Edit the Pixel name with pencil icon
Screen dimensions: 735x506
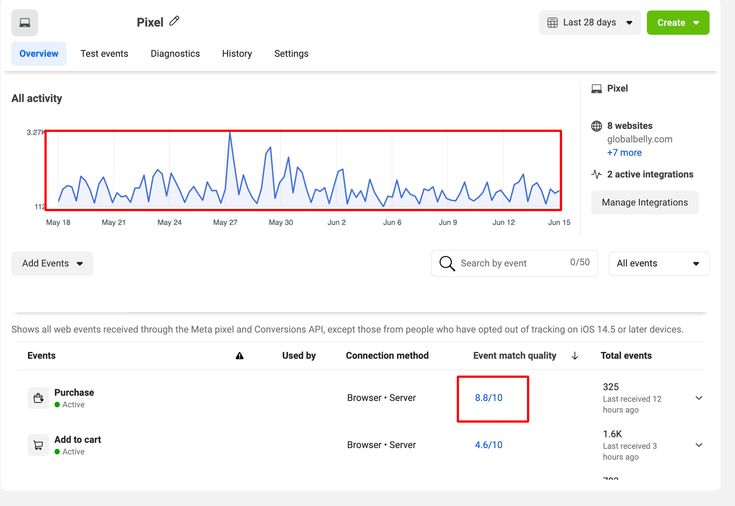[174, 21]
